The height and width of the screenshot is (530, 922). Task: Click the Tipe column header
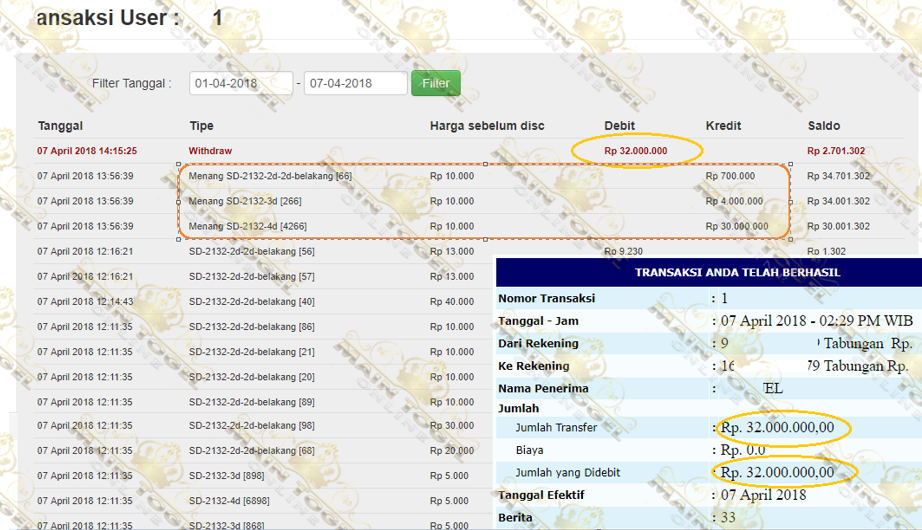tap(201, 126)
